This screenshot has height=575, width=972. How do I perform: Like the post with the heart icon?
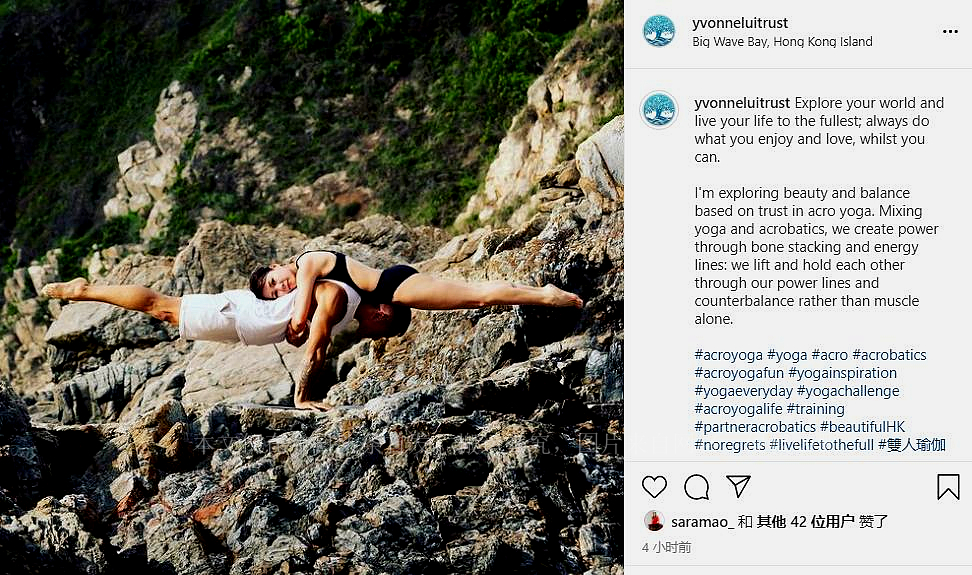[654, 487]
